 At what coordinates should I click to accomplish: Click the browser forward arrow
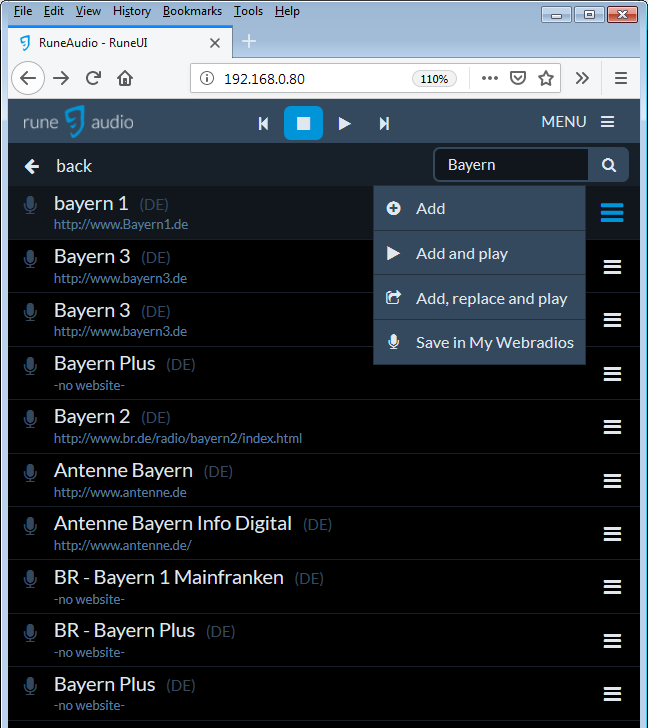61,78
